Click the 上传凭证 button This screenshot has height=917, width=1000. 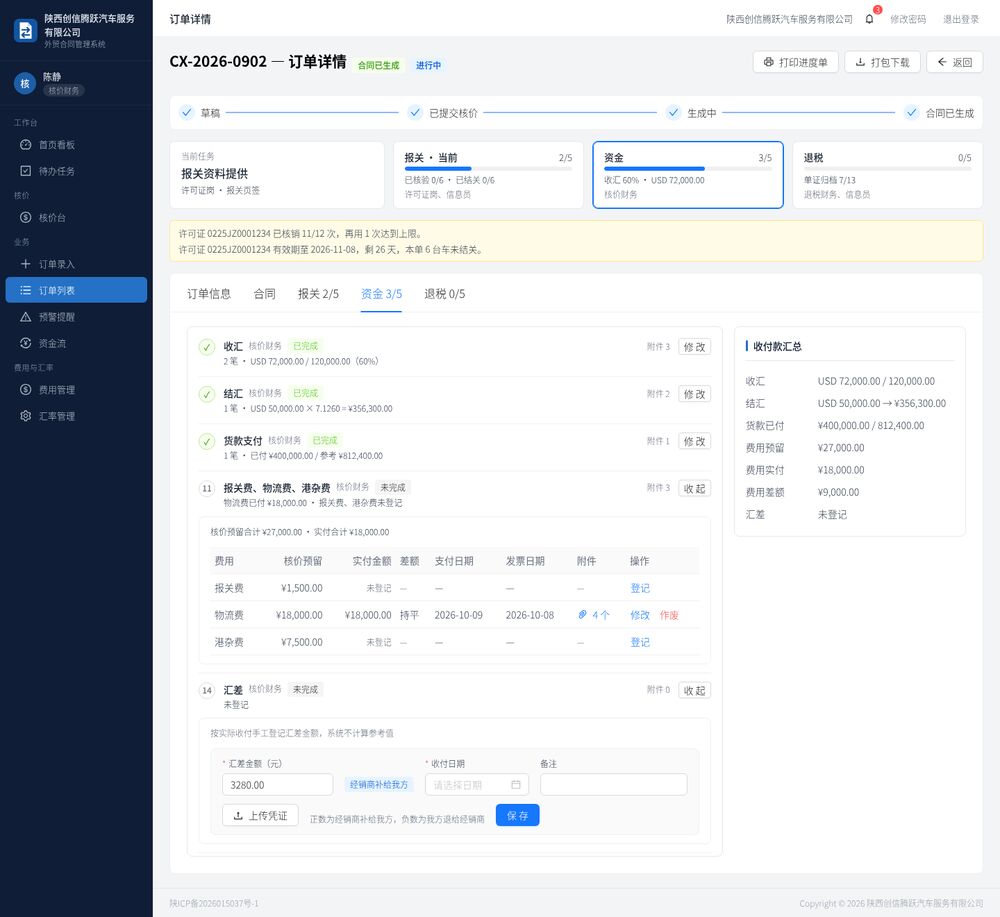[260, 815]
